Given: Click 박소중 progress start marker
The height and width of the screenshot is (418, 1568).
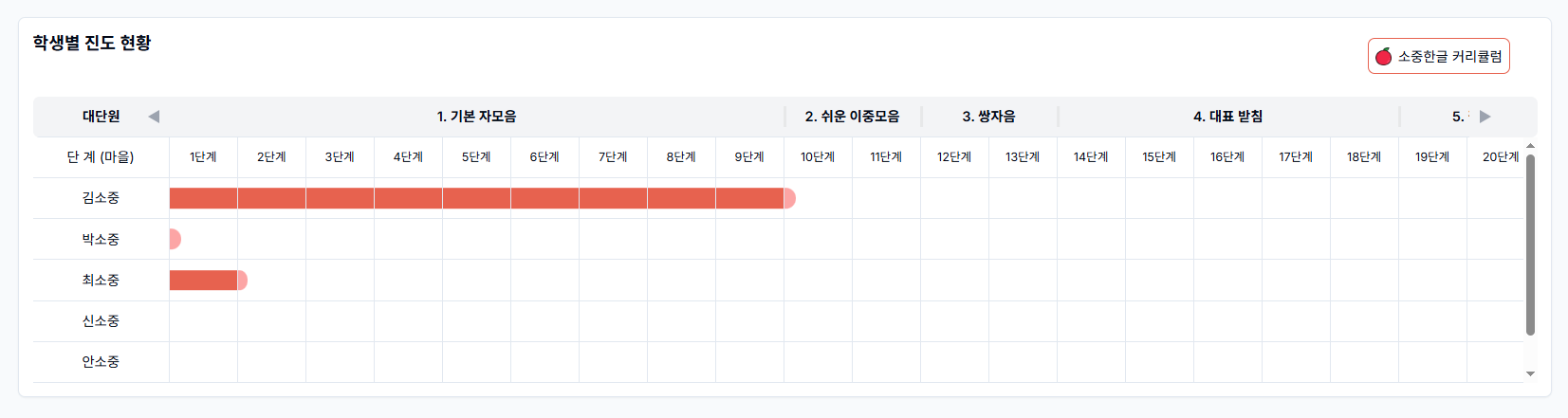Looking at the screenshot, I should [175, 239].
